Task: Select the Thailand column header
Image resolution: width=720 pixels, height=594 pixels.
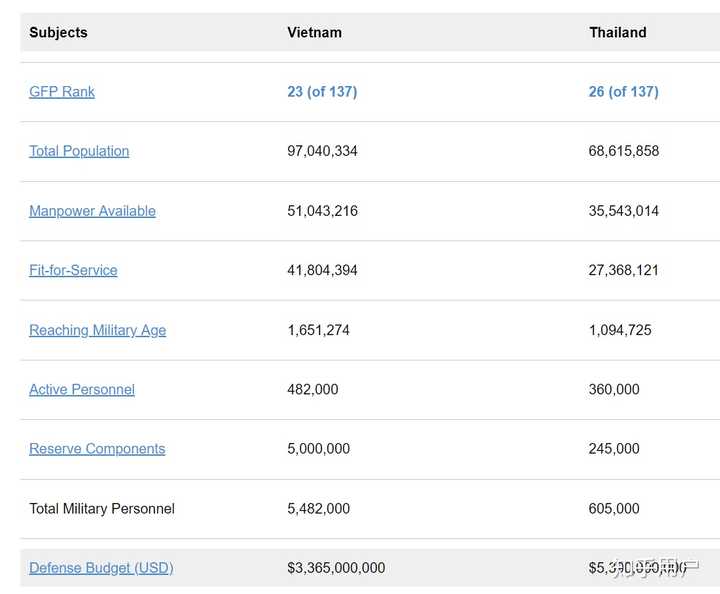Action: pos(617,33)
